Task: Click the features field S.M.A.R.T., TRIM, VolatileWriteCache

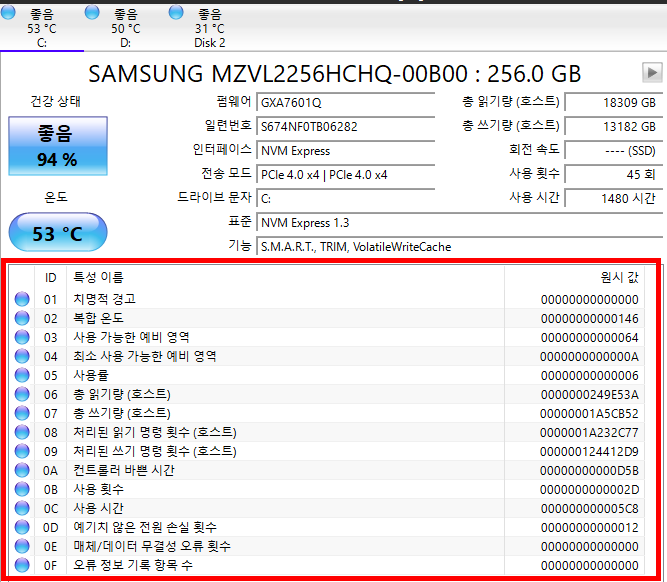Action: (x=459, y=247)
